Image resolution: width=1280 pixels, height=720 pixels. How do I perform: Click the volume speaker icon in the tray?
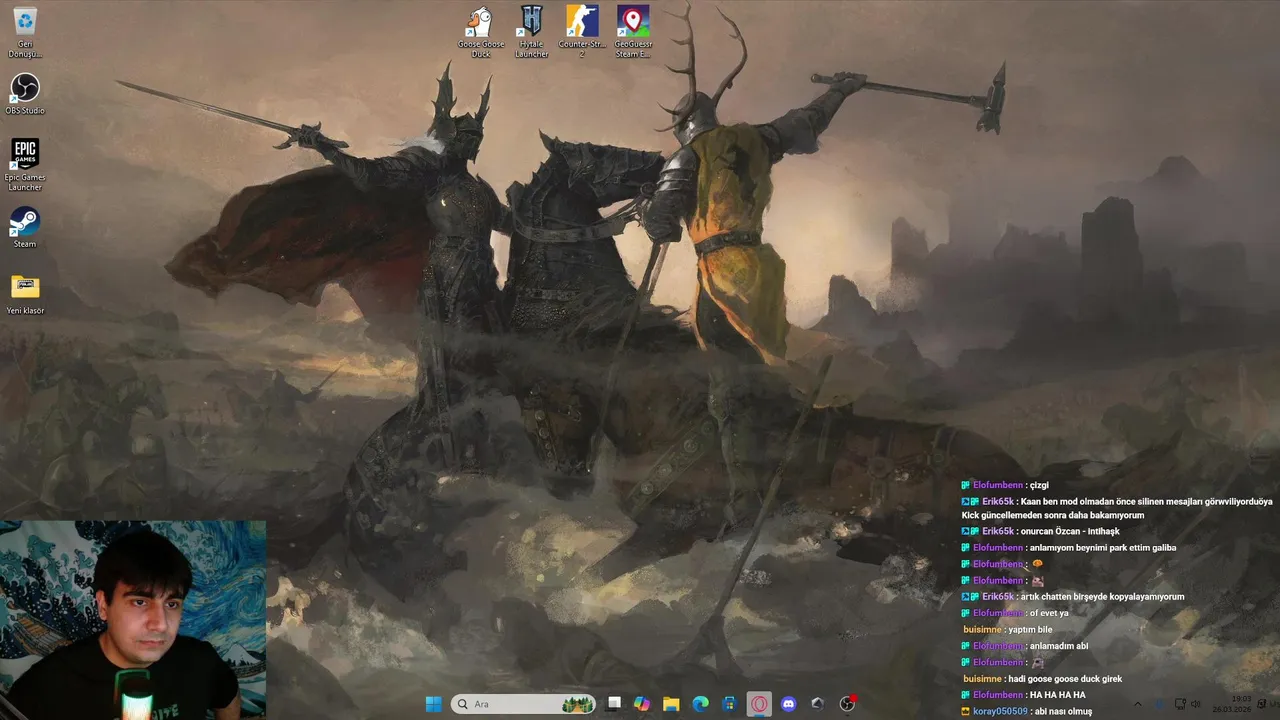(1196, 704)
